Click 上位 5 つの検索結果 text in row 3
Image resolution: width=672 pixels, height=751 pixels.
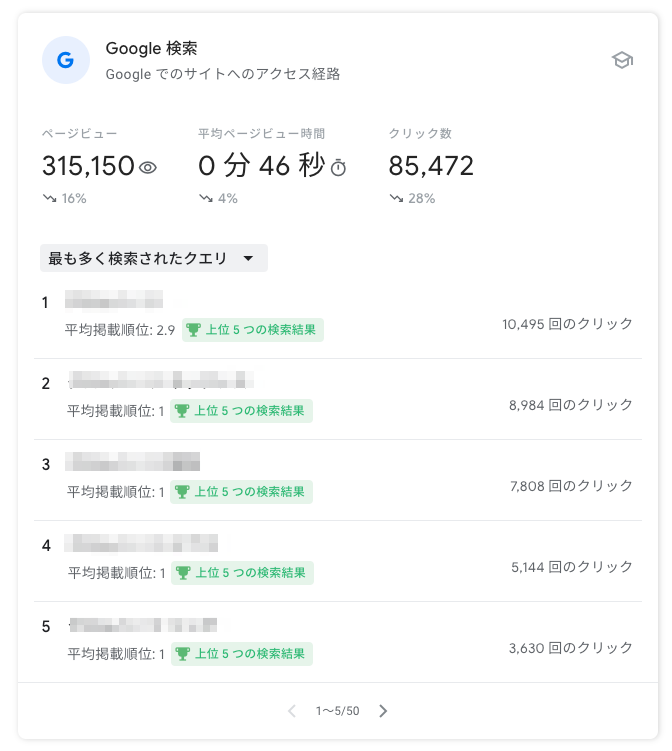[249, 491]
